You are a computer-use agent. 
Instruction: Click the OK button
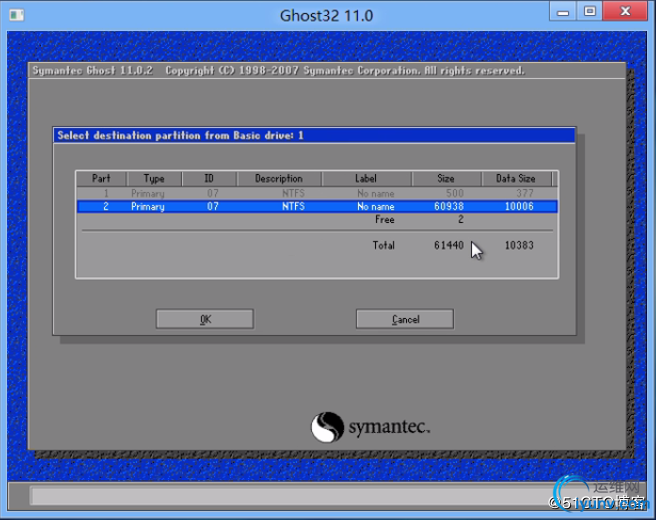[x=205, y=319]
